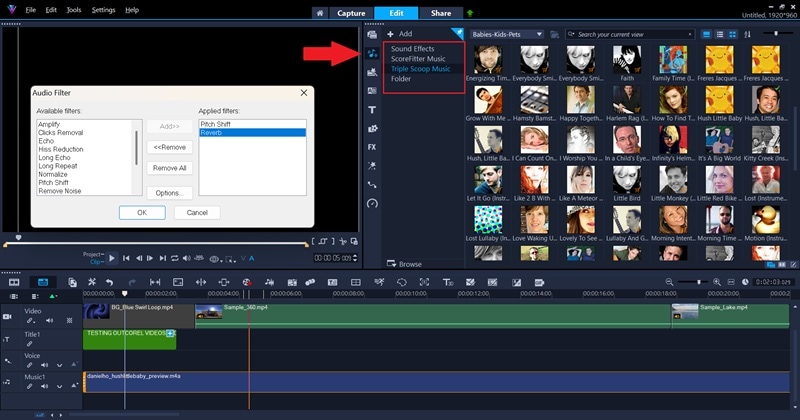Click the Split clip scissors icon
This screenshot has width=800, height=420.
(x=343, y=241)
